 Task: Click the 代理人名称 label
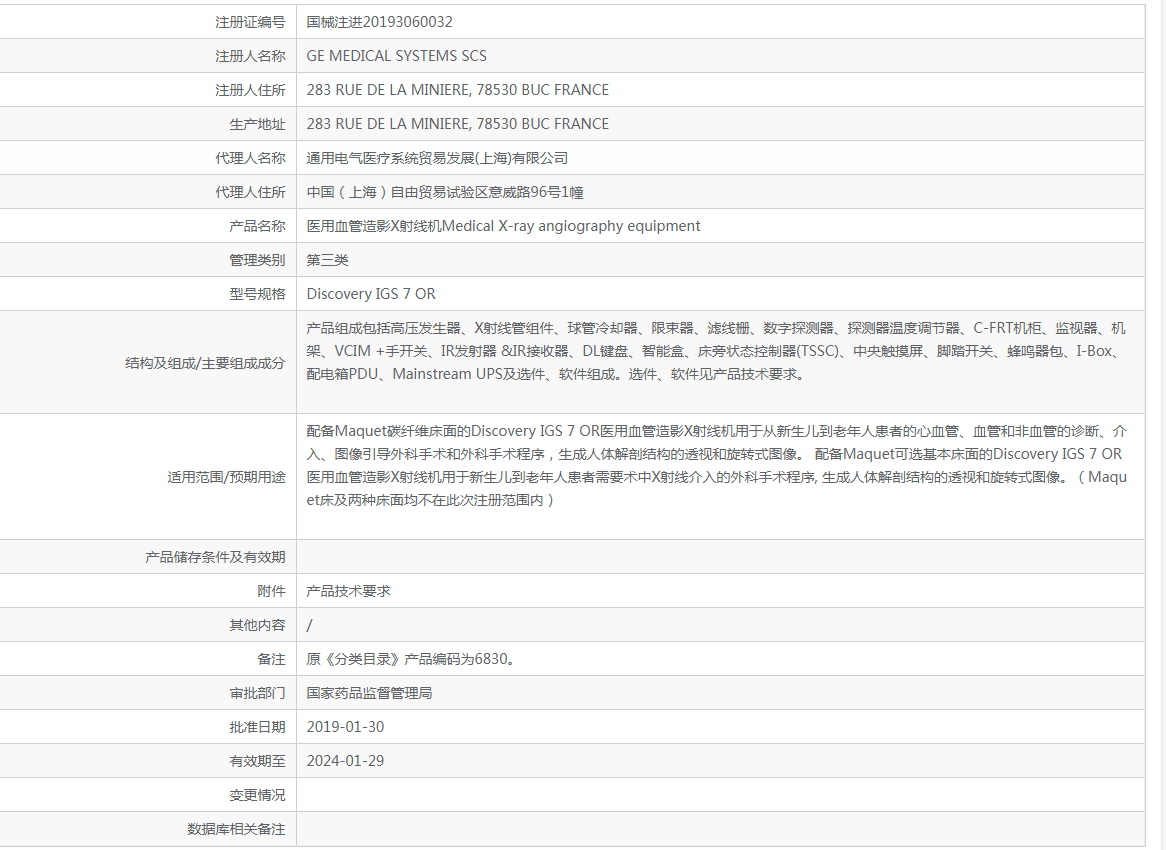point(250,158)
